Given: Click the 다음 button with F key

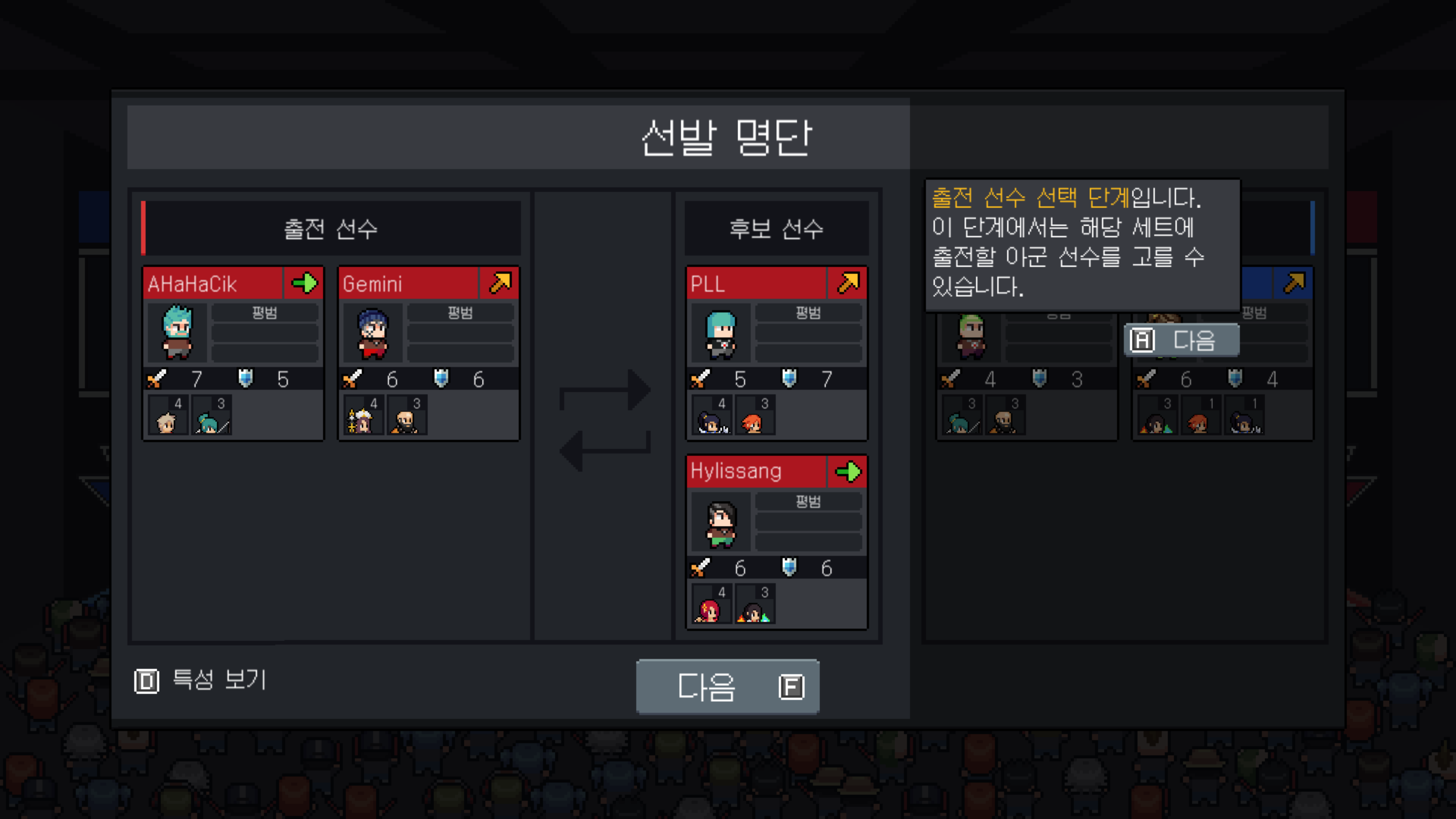Looking at the screenshot, I should click(728, 686).
